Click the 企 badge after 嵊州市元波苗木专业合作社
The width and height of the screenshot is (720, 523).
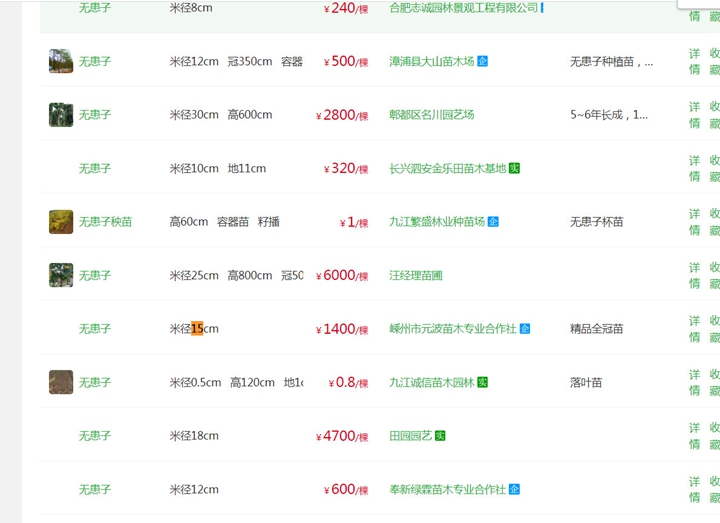coord(525,329)
